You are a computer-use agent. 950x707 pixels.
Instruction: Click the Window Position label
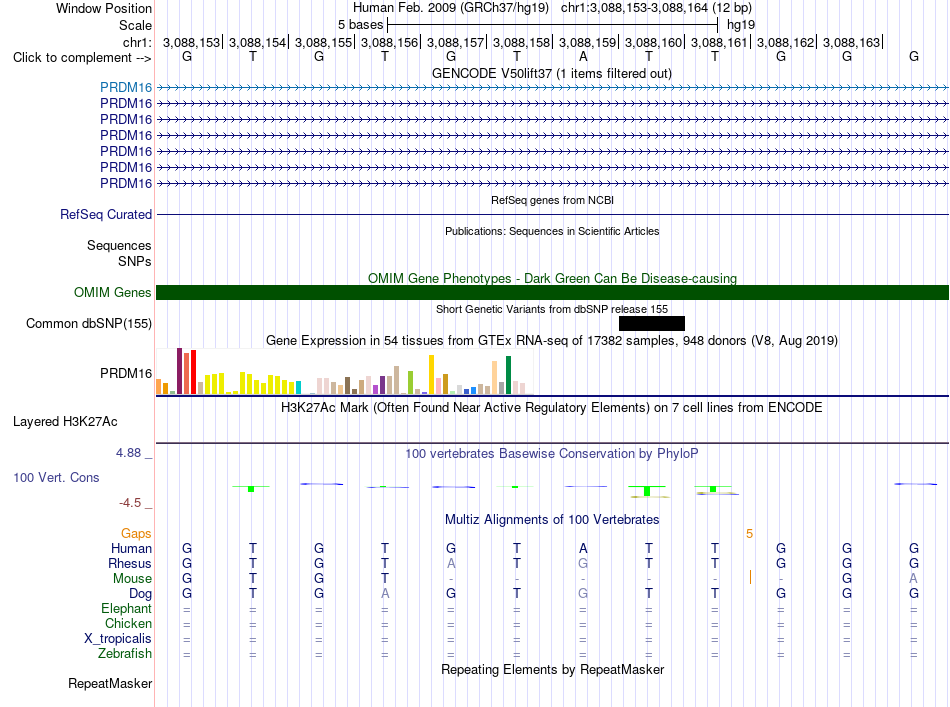pyautogui.click(x=104, y=8)
